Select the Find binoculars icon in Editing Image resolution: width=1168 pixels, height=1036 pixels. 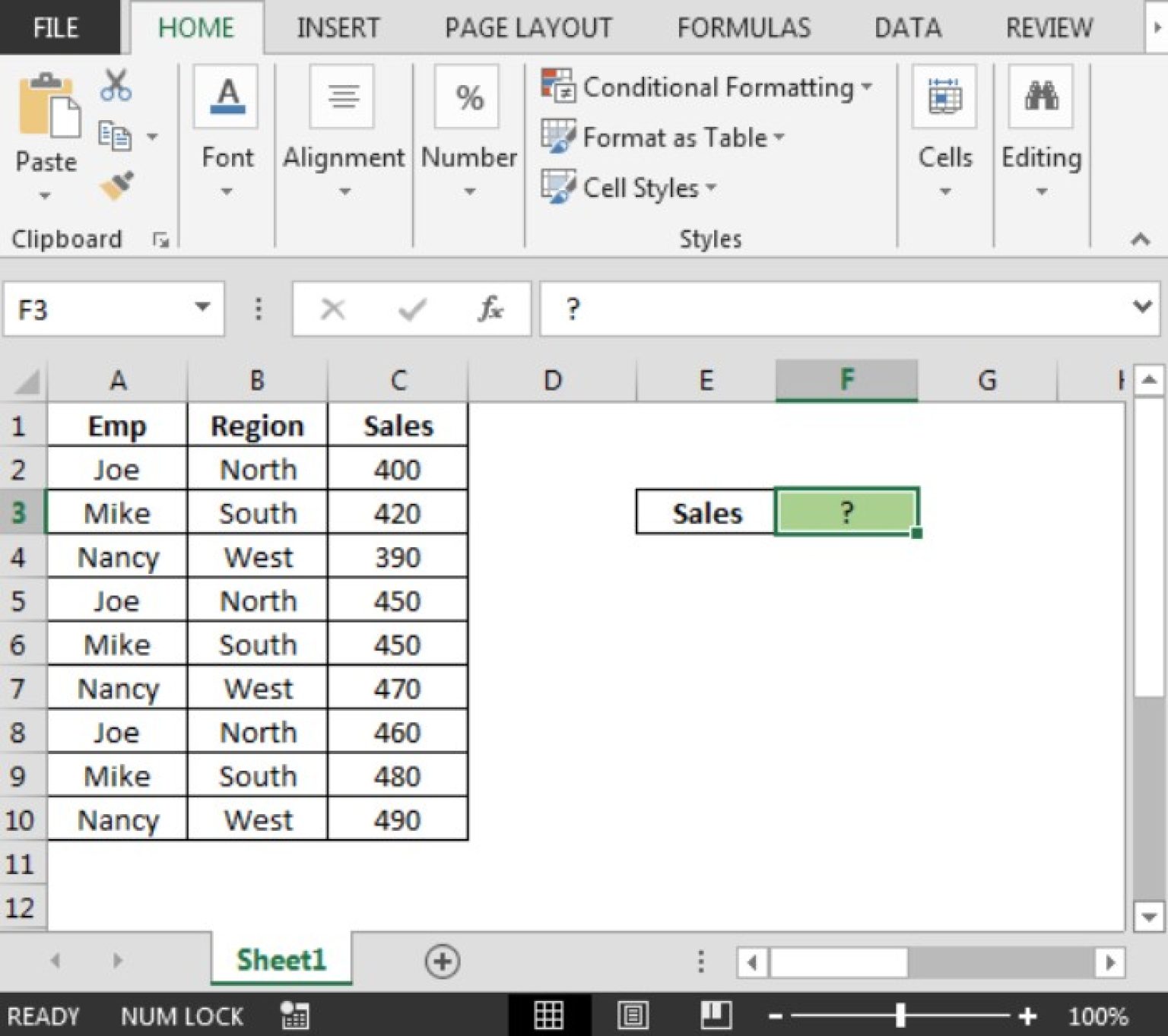1042,96
